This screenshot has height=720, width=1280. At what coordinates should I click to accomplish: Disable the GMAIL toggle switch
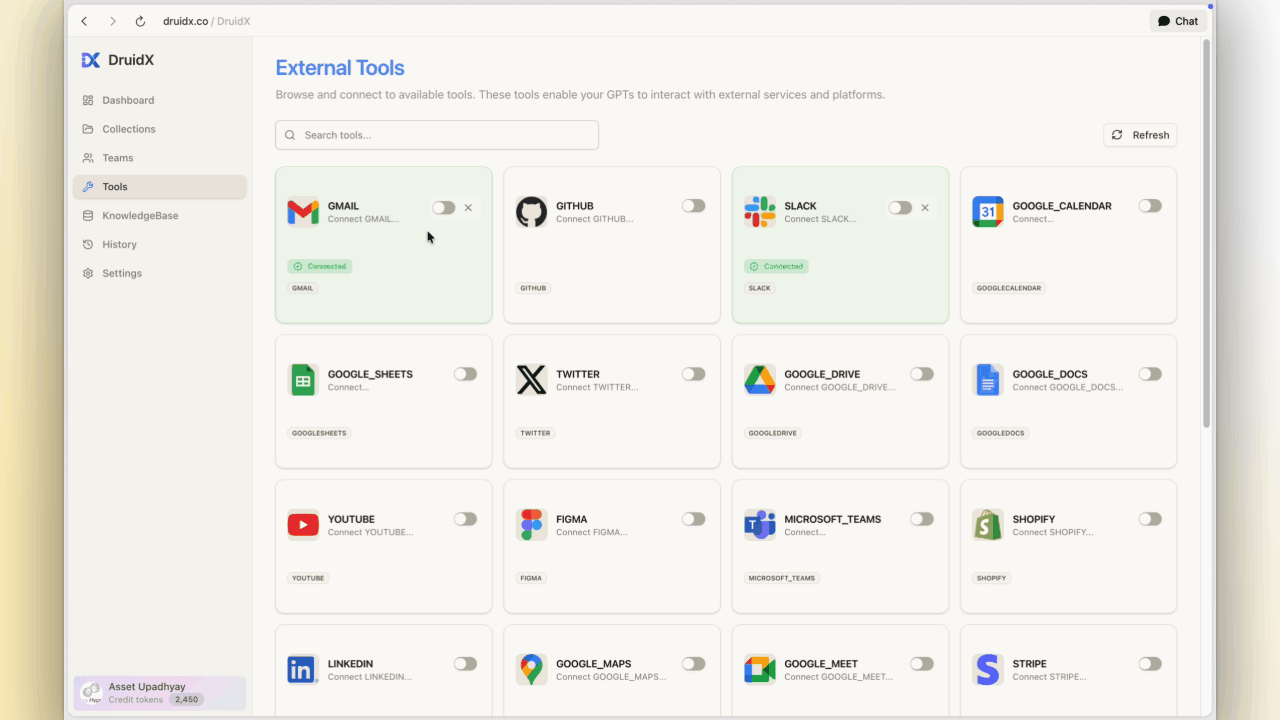pyautogui.click(x=443, y=207)
